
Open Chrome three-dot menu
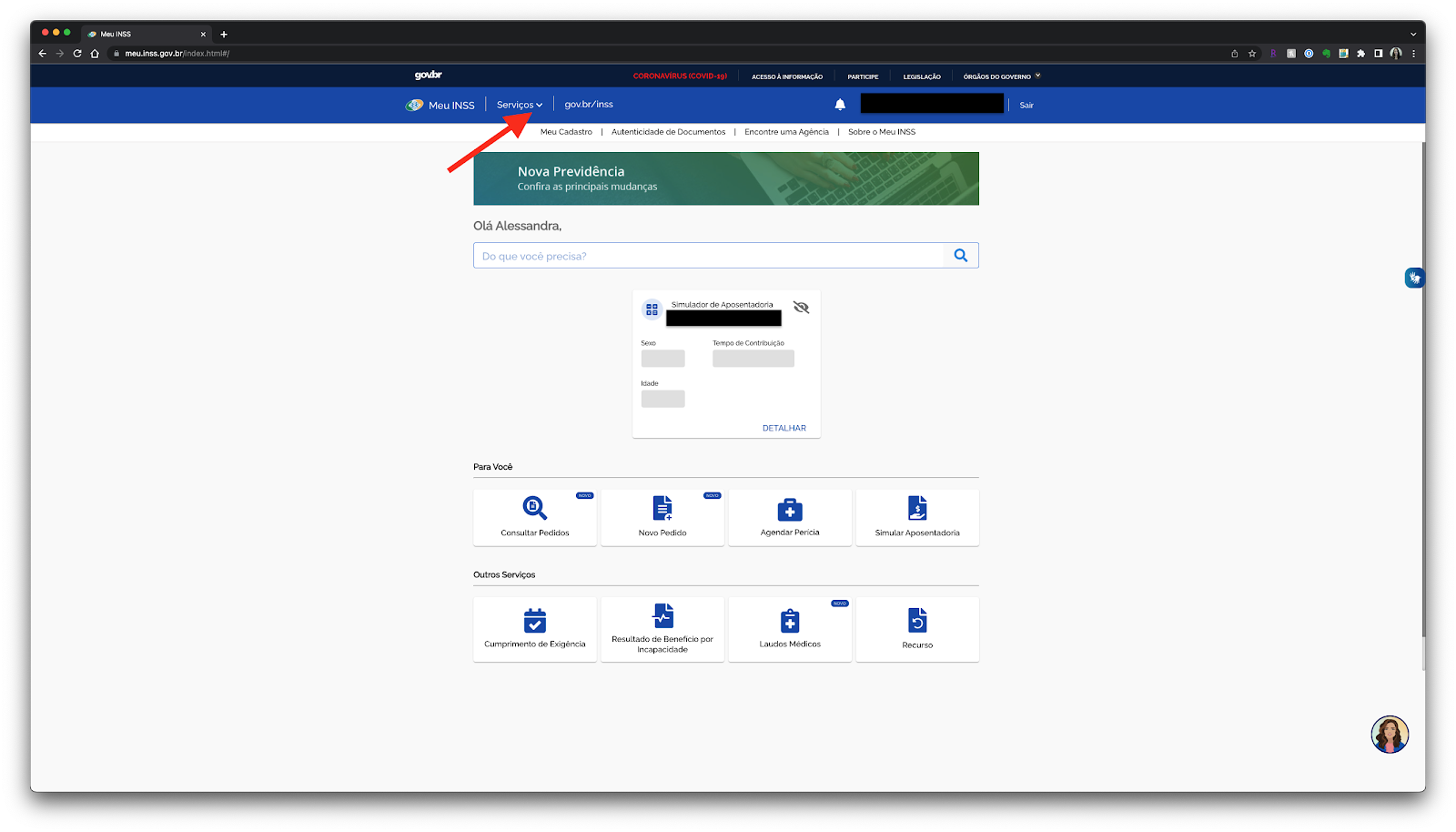coord(1413,54)
